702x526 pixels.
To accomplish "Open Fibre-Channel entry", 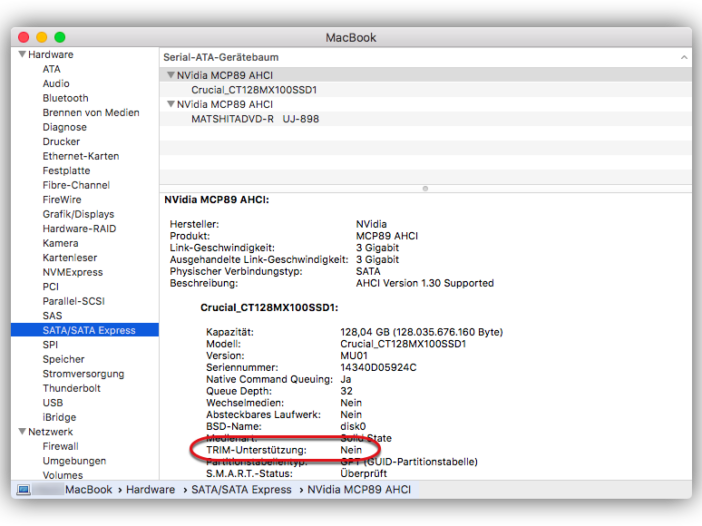I will tap(76, 185).
